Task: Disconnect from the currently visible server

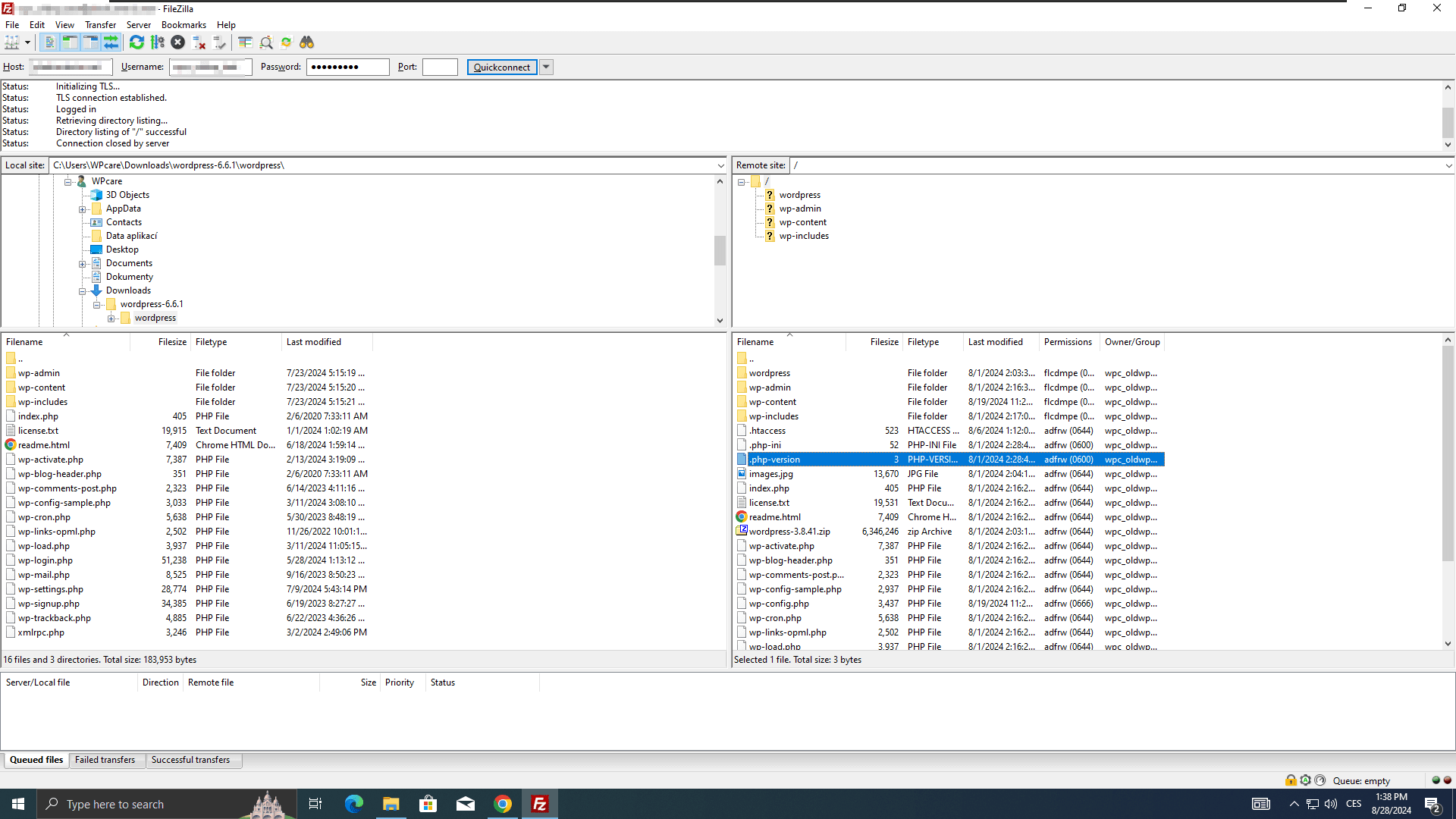Action: pyautogui.click(x=199, y=42)
